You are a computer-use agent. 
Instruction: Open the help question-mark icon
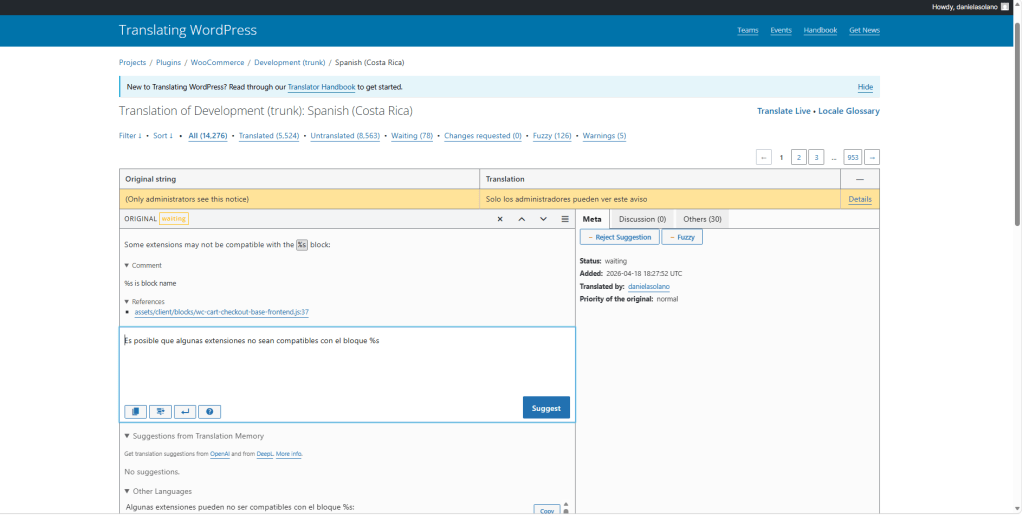coord(209,411)
